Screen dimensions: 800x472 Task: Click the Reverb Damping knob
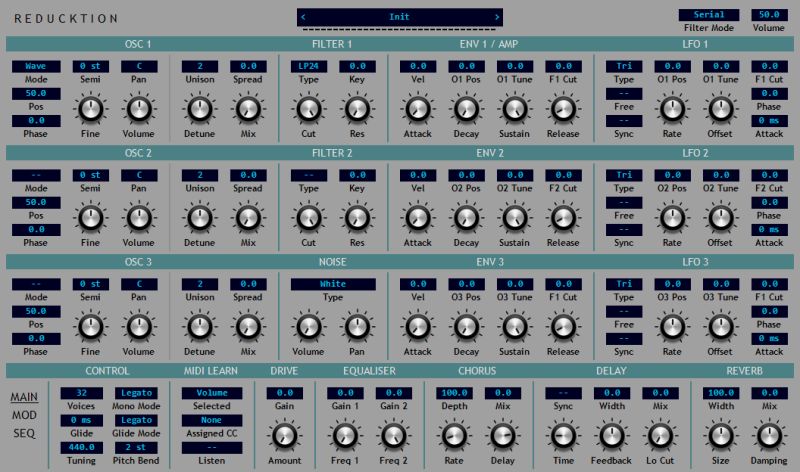769,436
